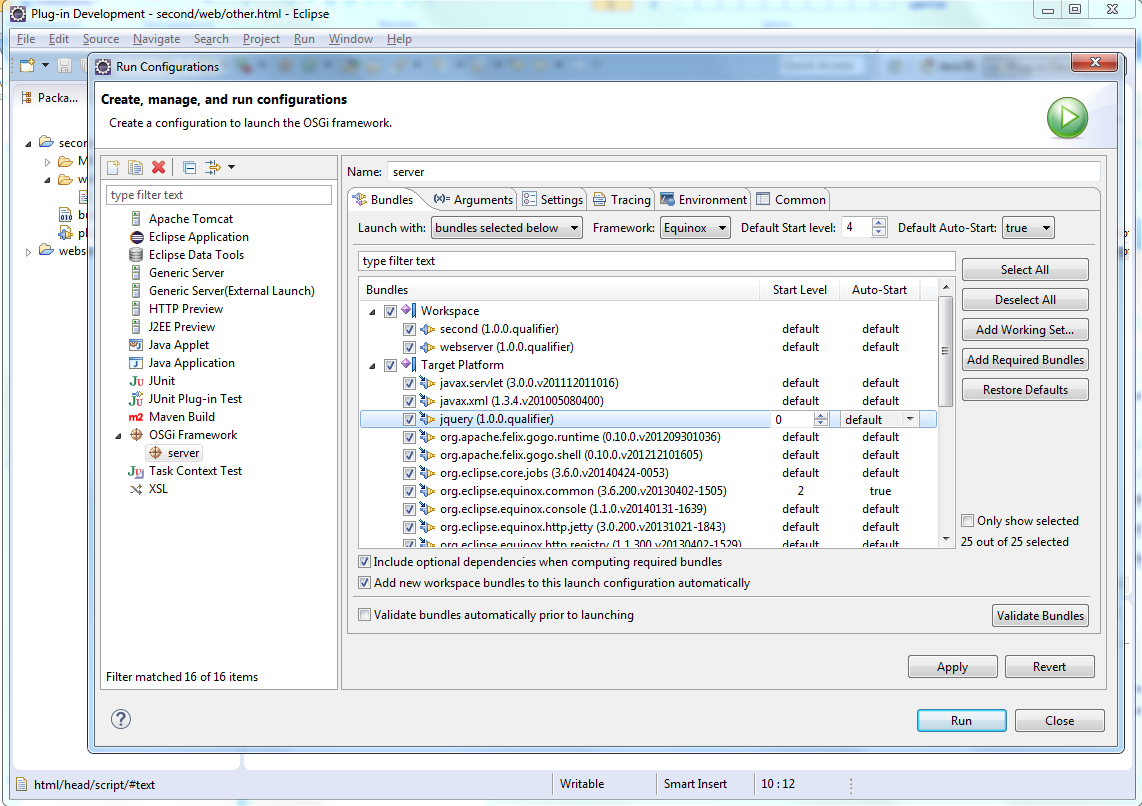
Task: Enable Validate bundles automatically prior to launching
Action: pyautogui.click(x=364, y=615)
